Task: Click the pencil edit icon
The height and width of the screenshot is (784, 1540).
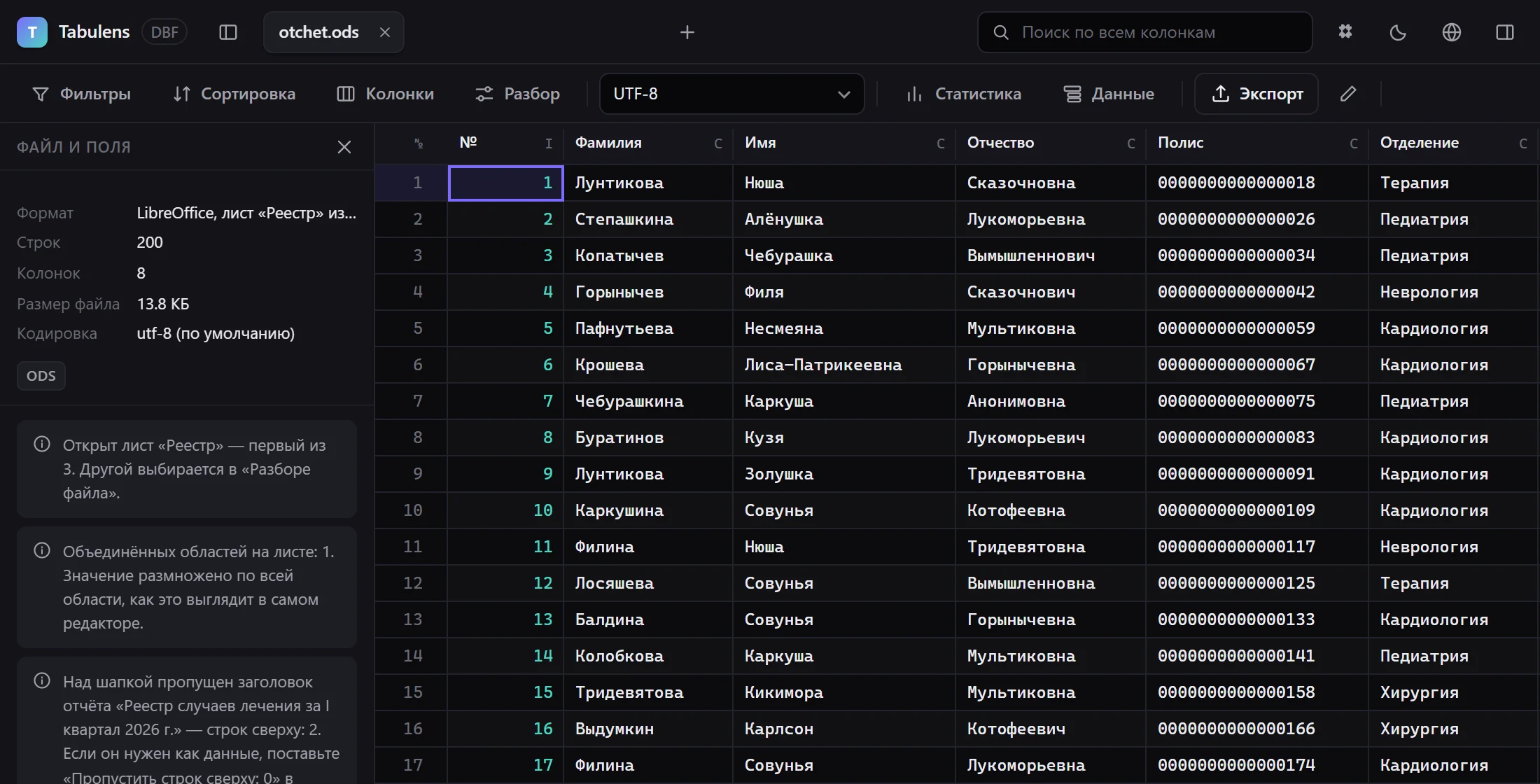Action: point(1348,94)
